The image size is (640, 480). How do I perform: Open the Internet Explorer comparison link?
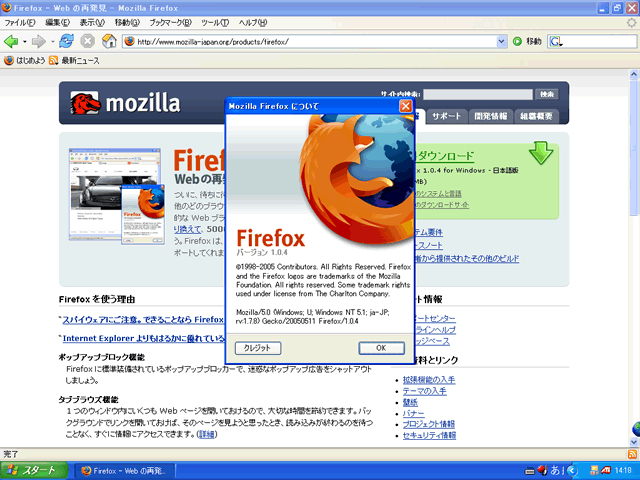(144, 338)
